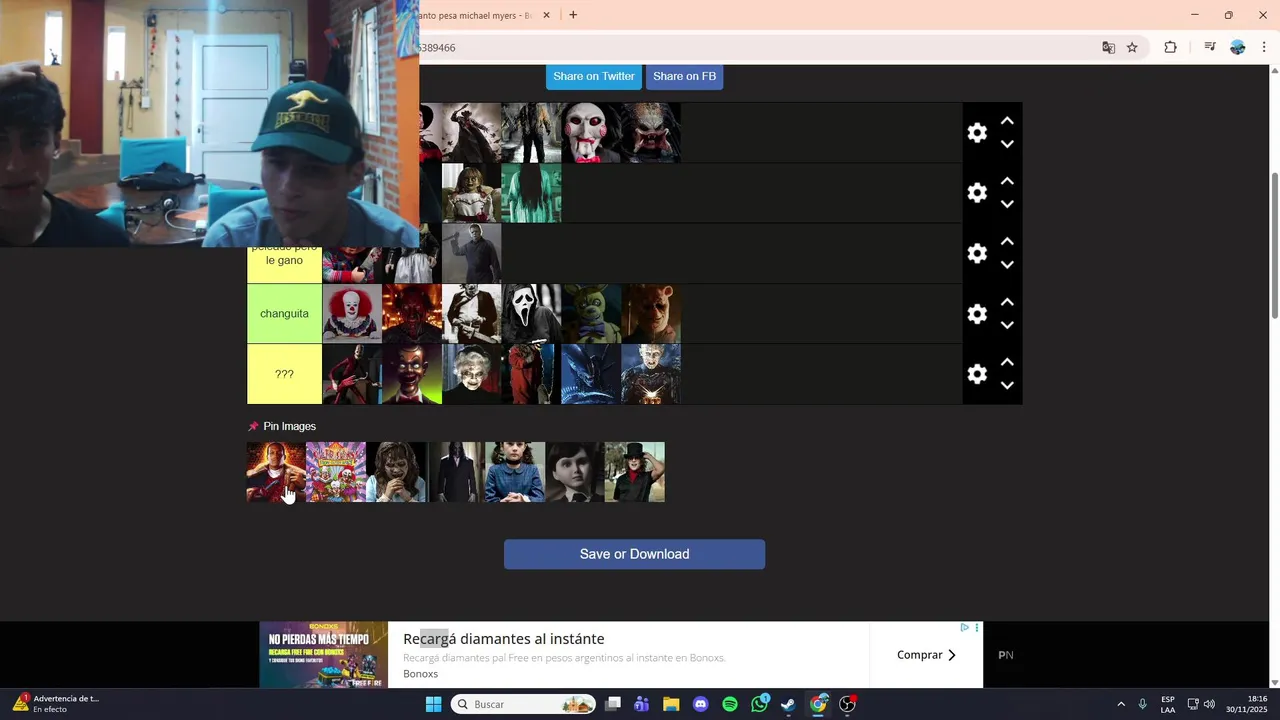The height and width of the screenshot is (720, 1280).
Task: Click the Pin Images heading
Action: pyautogui.click(x=289, y=426)
